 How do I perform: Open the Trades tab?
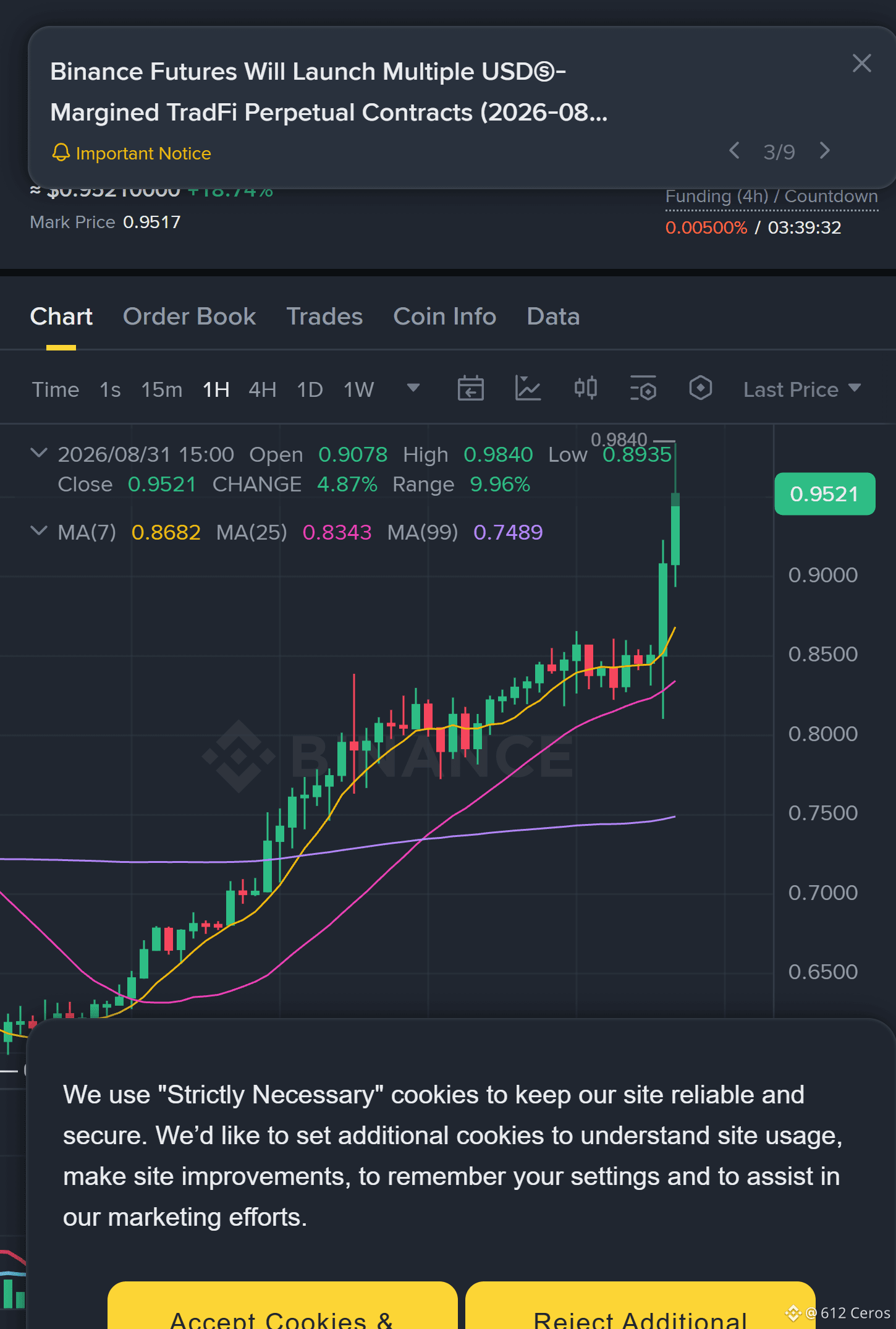tap(324, 316)
